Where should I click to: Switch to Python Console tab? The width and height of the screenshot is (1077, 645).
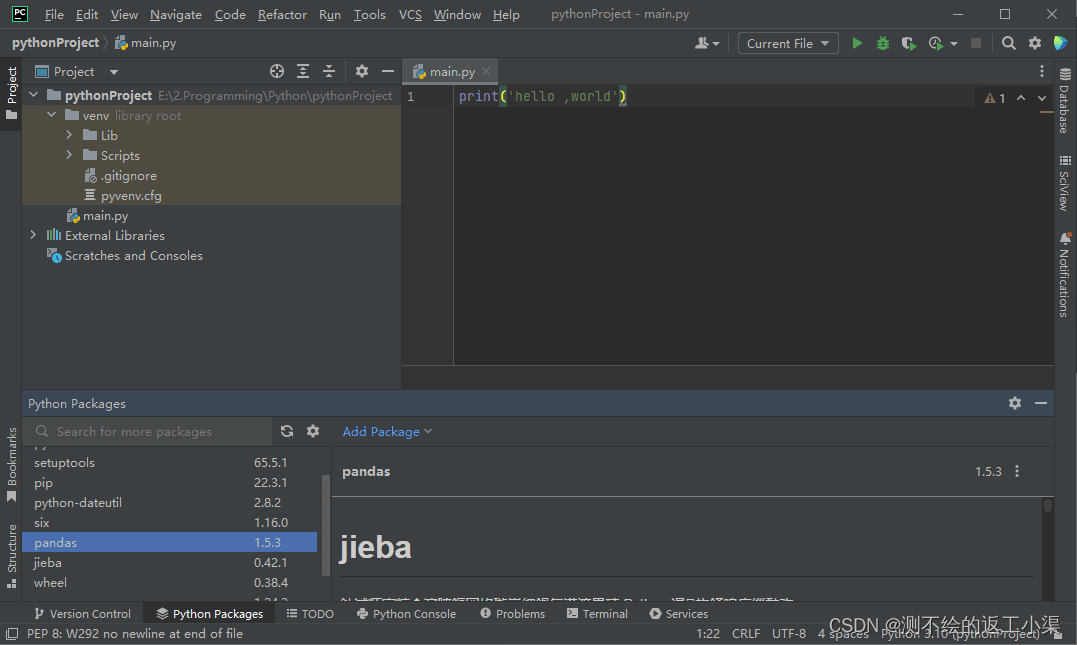[x=407, y=613]
